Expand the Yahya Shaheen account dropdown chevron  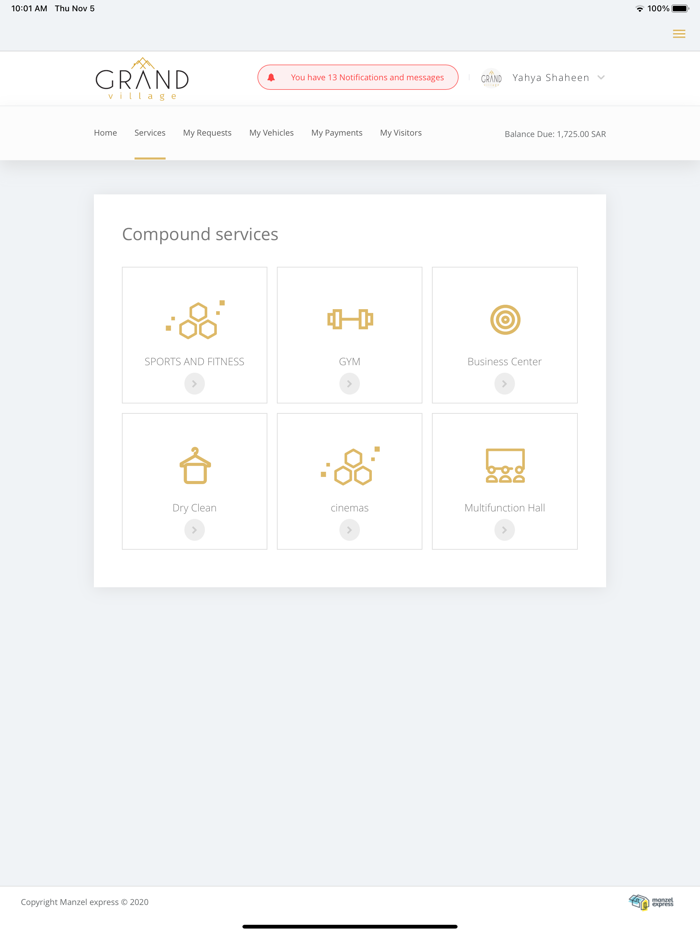(x=601, y=77)
